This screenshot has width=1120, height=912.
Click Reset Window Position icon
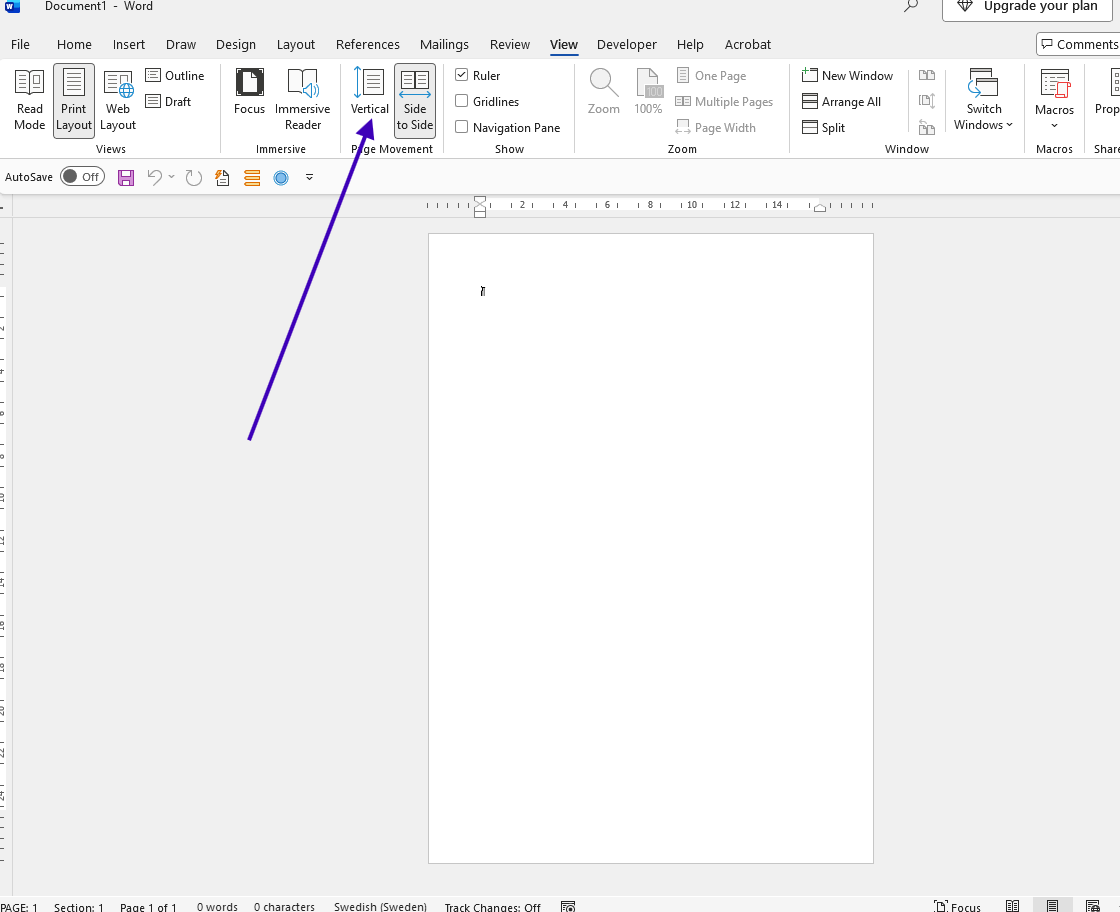click(926, 128)
